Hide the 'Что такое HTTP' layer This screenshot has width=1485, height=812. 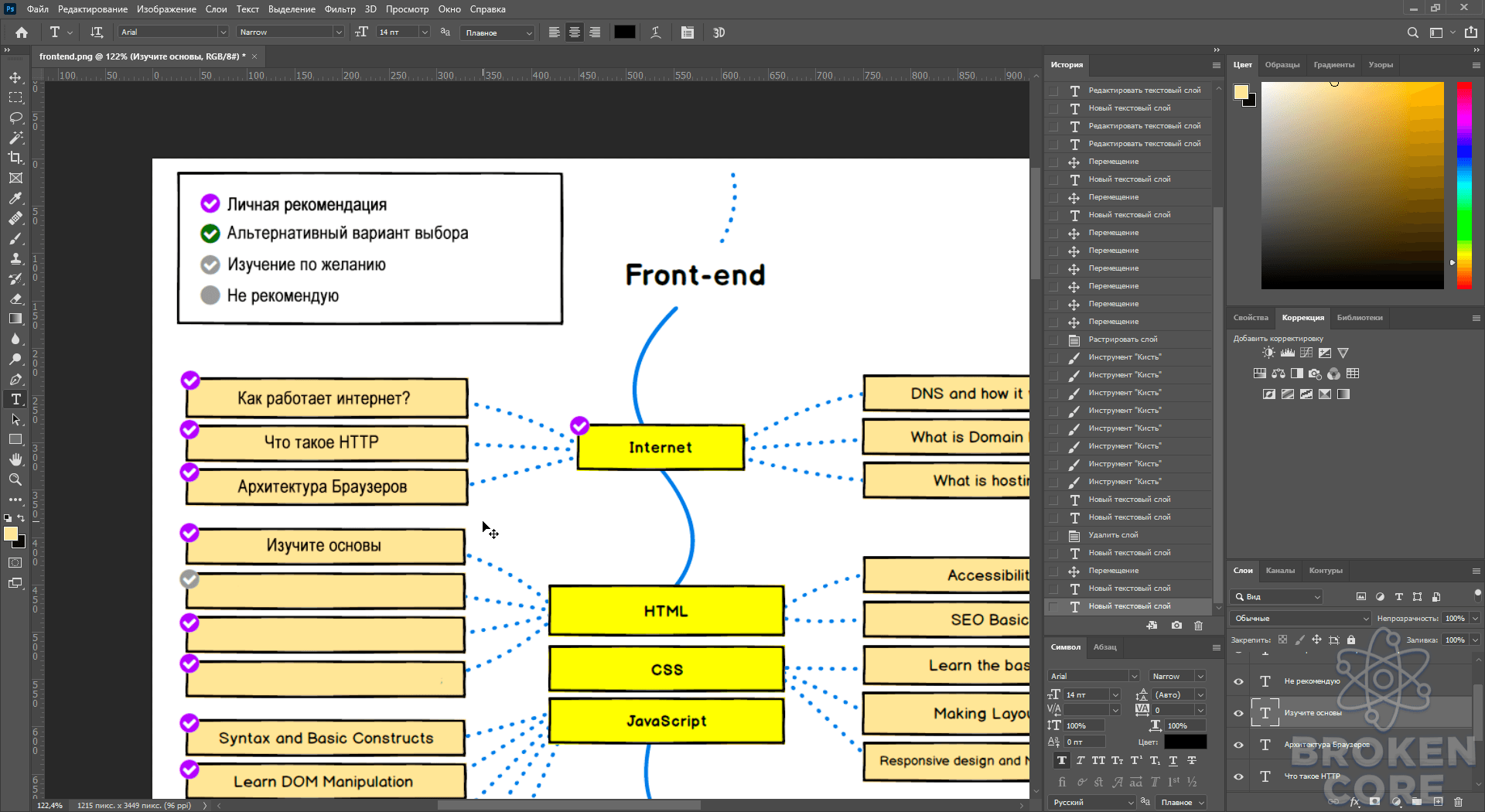click(1239, 776)
